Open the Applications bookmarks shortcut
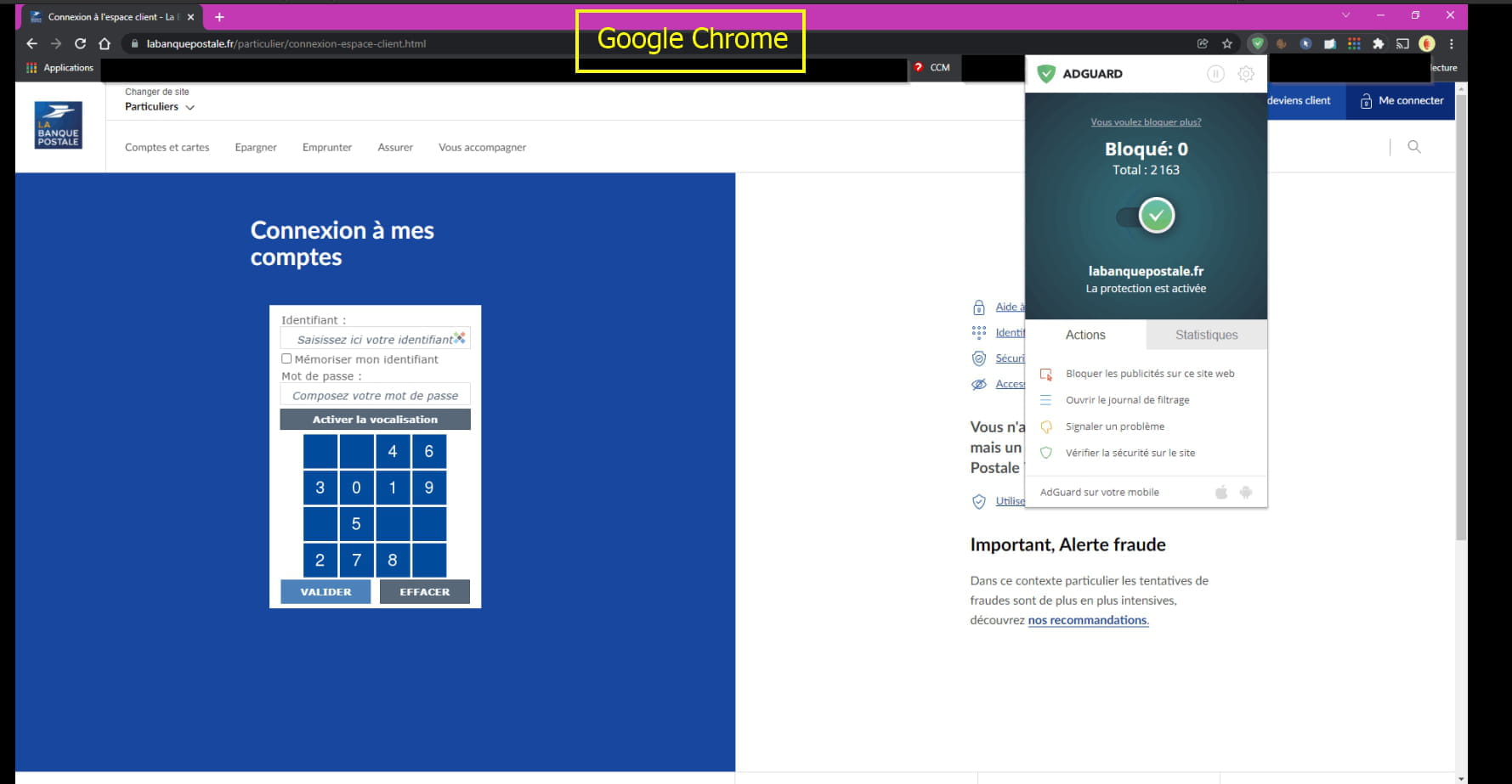Image resolution: width=1512 pixels, height=784 pixels. point(59,68)
